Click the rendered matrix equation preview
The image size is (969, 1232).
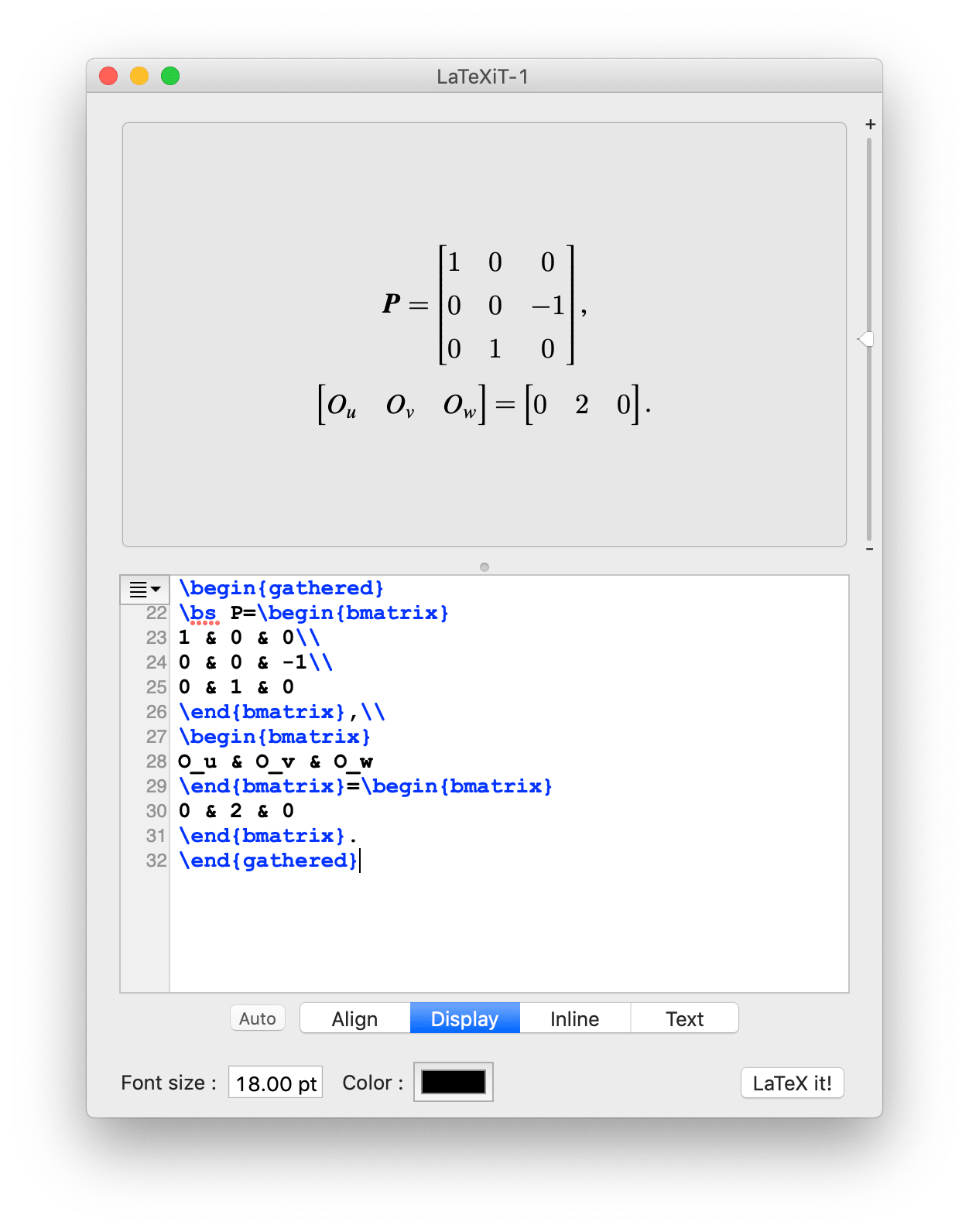pos(484,335)
